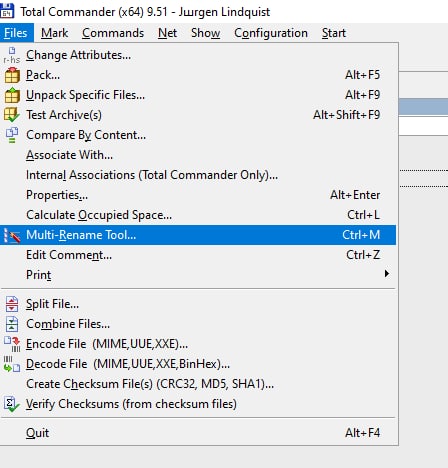Select Quit from Files menu
448x468 pixels.
[x=198, y=433]
